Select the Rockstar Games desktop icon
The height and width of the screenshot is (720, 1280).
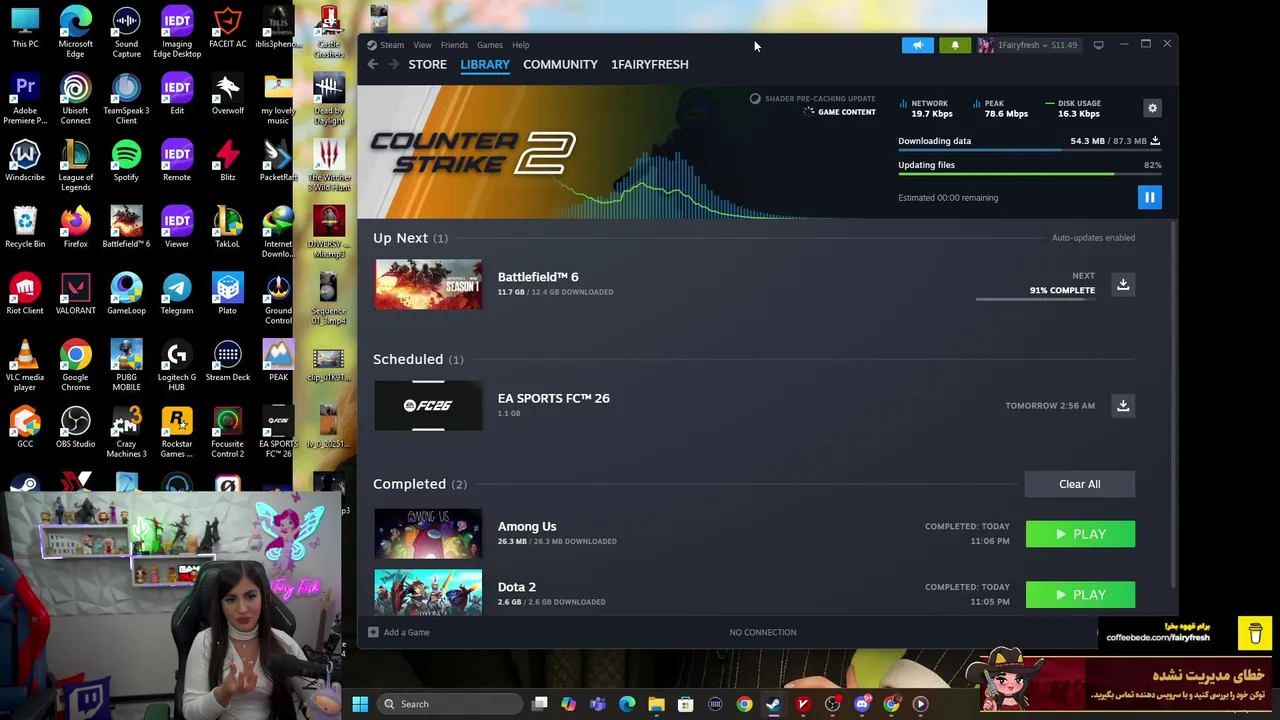pyautogui.click(x=177, y=433)
